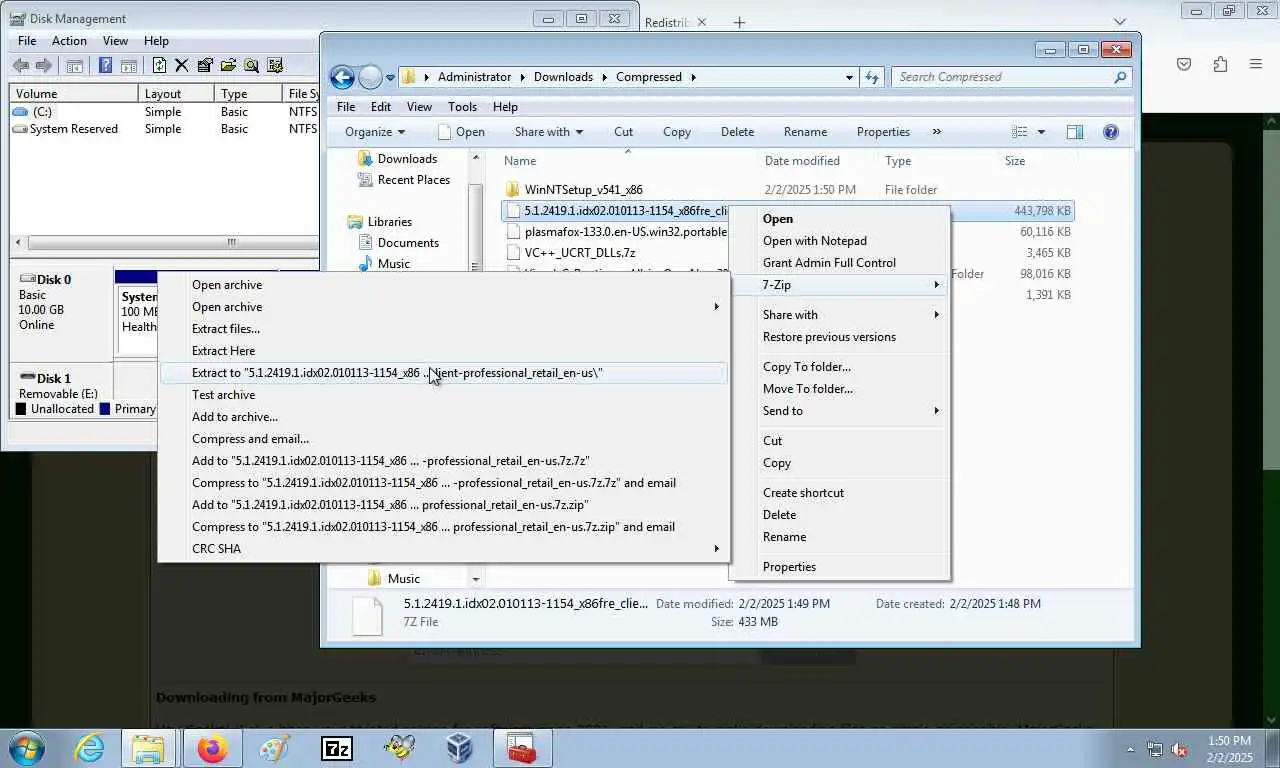Click the Forward arrow in Disk Management toolbar

[43, 66]
